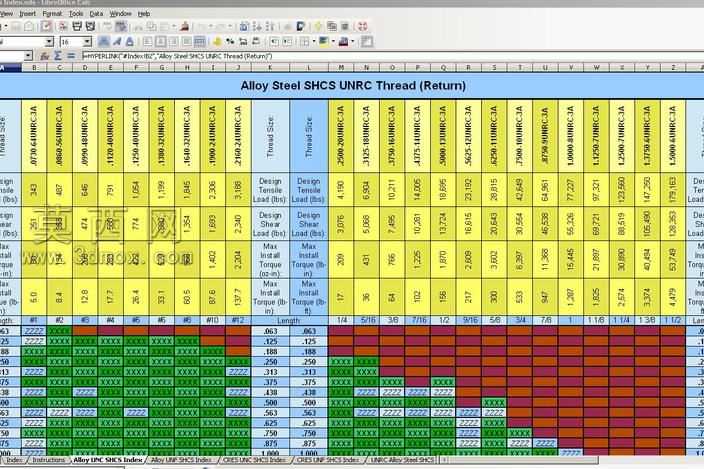704x469 pixels.
Task: Align cell content left
Action: pyautogui.click(x=148, y=42)
